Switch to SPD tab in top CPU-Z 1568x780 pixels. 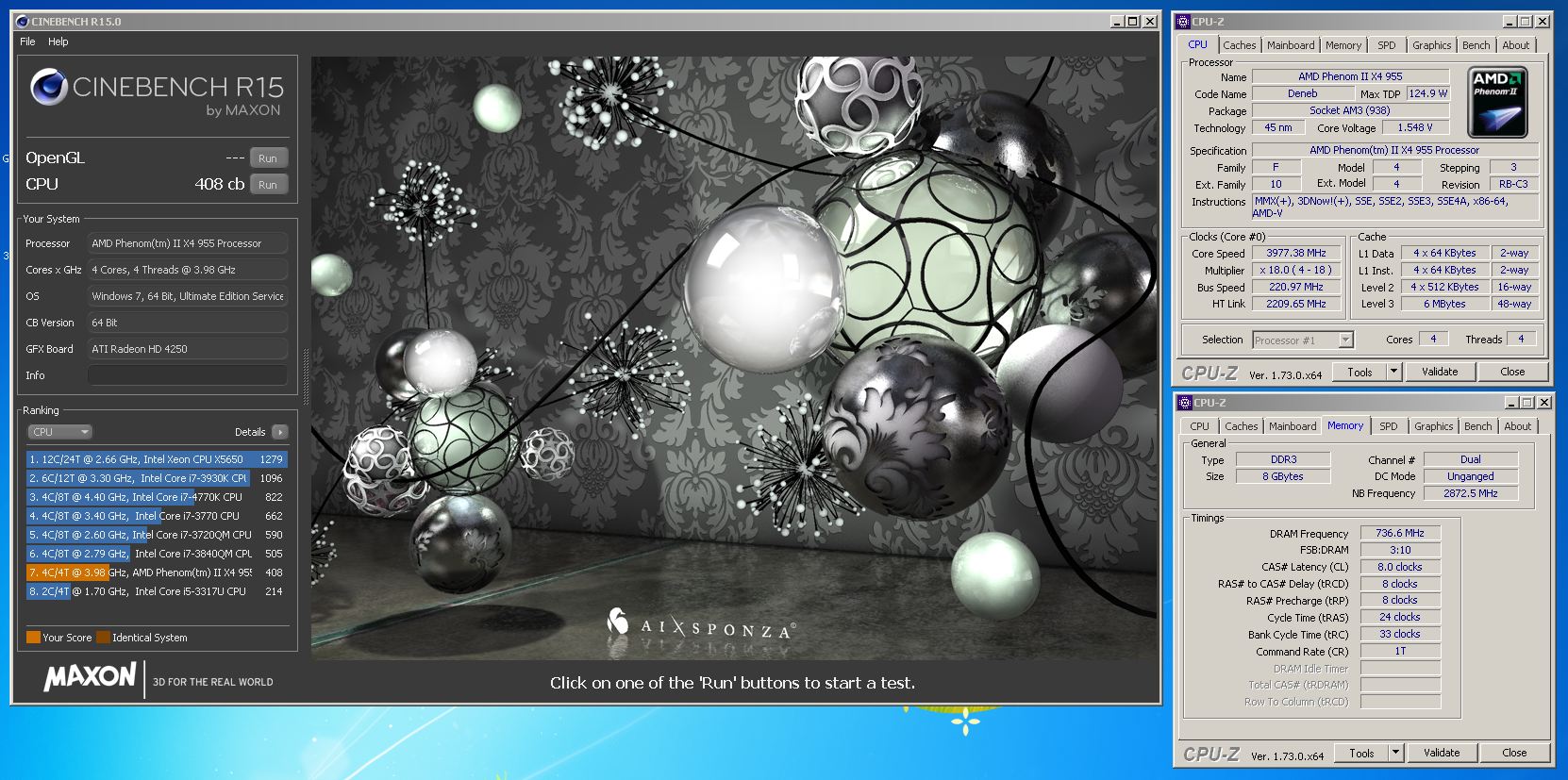tap(1386, 45)
